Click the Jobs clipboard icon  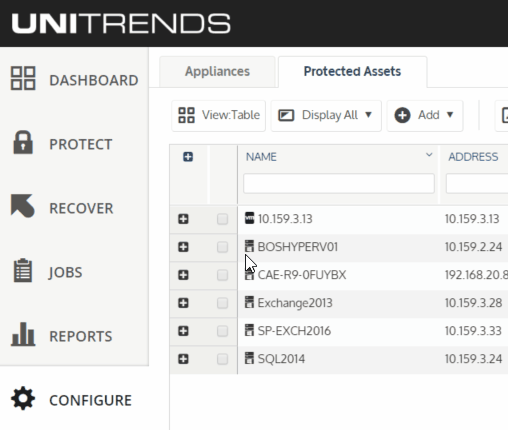23,270
